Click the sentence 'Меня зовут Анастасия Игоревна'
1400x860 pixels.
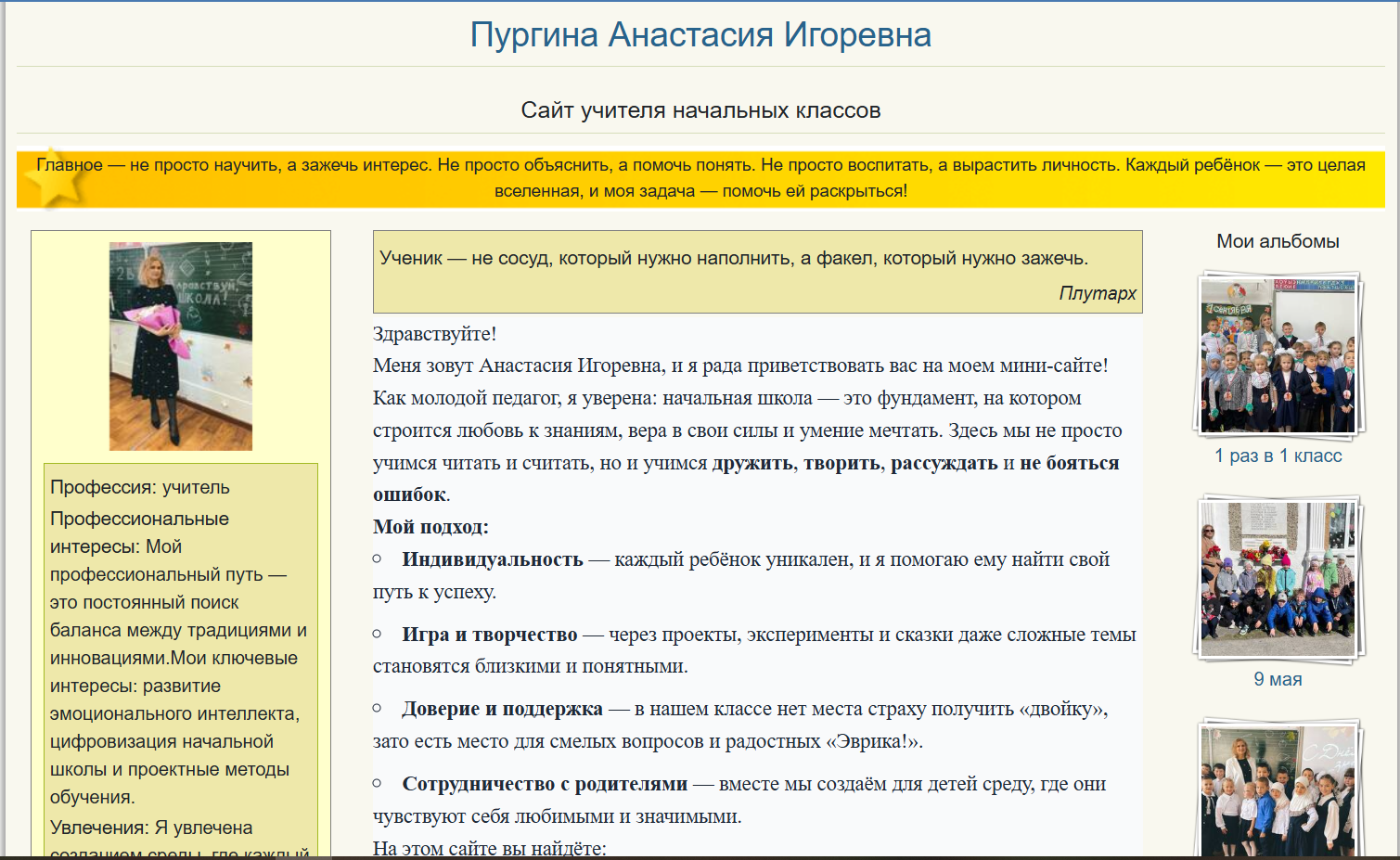pos(740,366)
